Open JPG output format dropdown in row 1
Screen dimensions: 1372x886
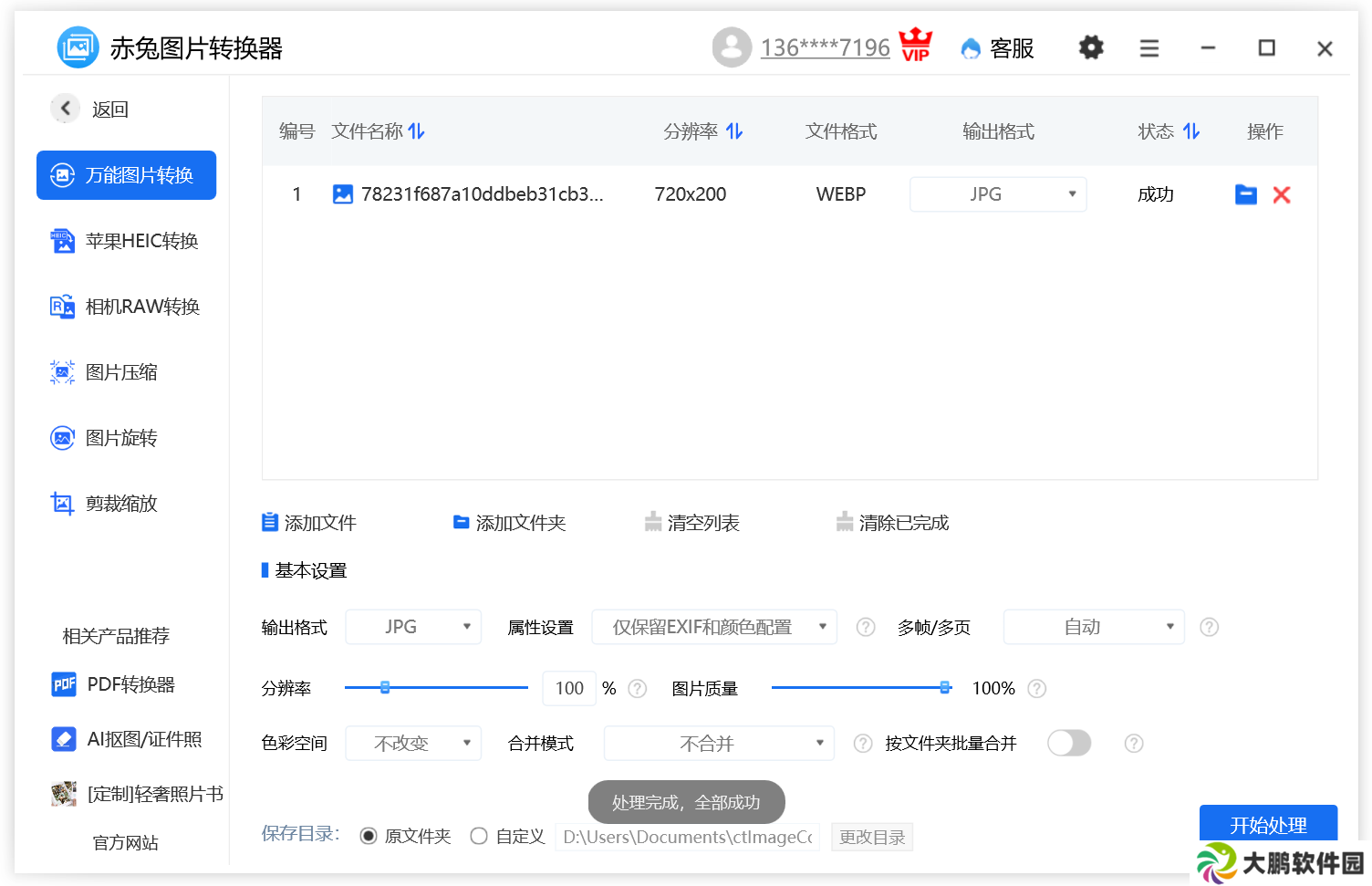pos(998,194)
